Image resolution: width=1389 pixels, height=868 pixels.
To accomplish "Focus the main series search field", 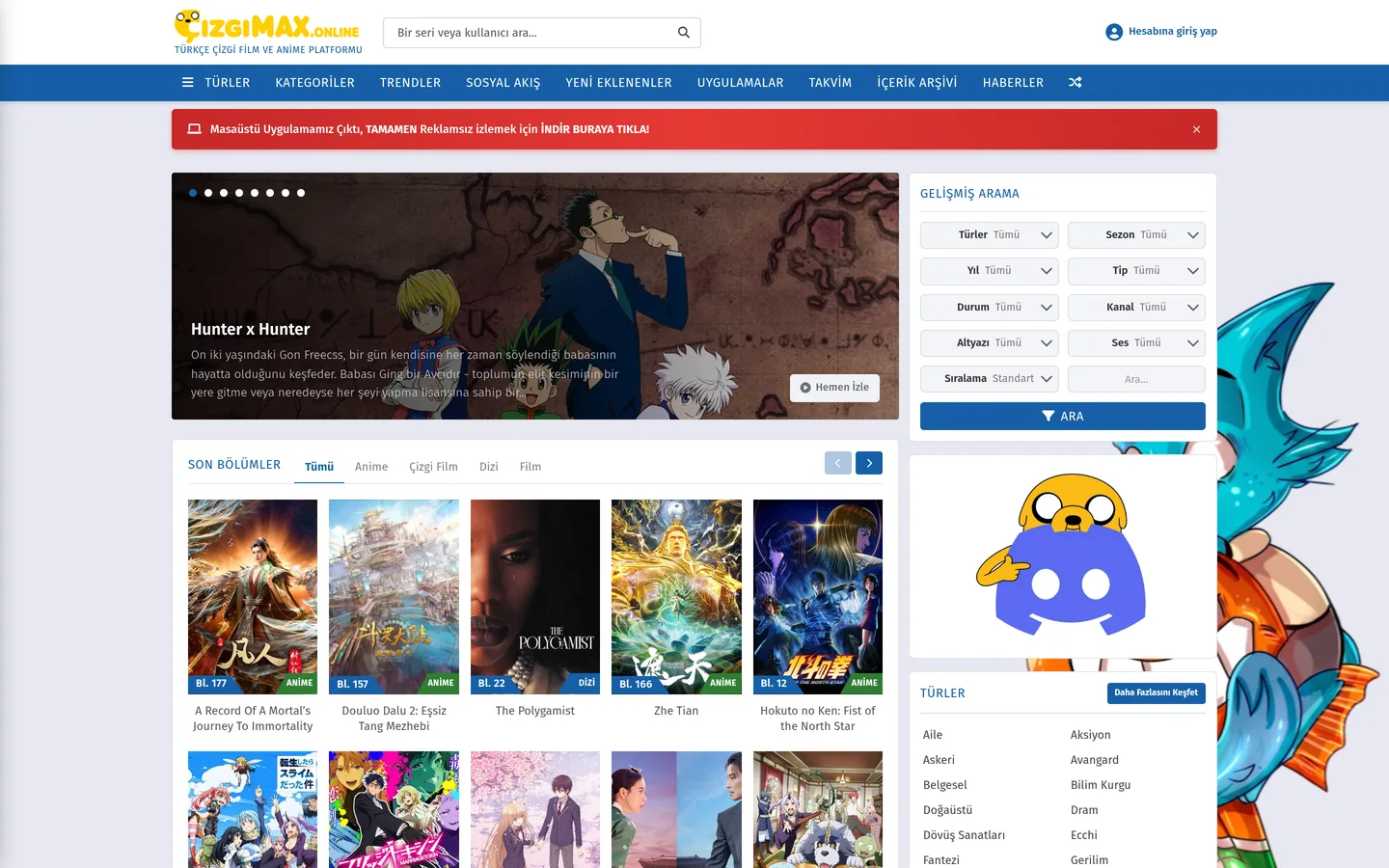I will point(542,33).
